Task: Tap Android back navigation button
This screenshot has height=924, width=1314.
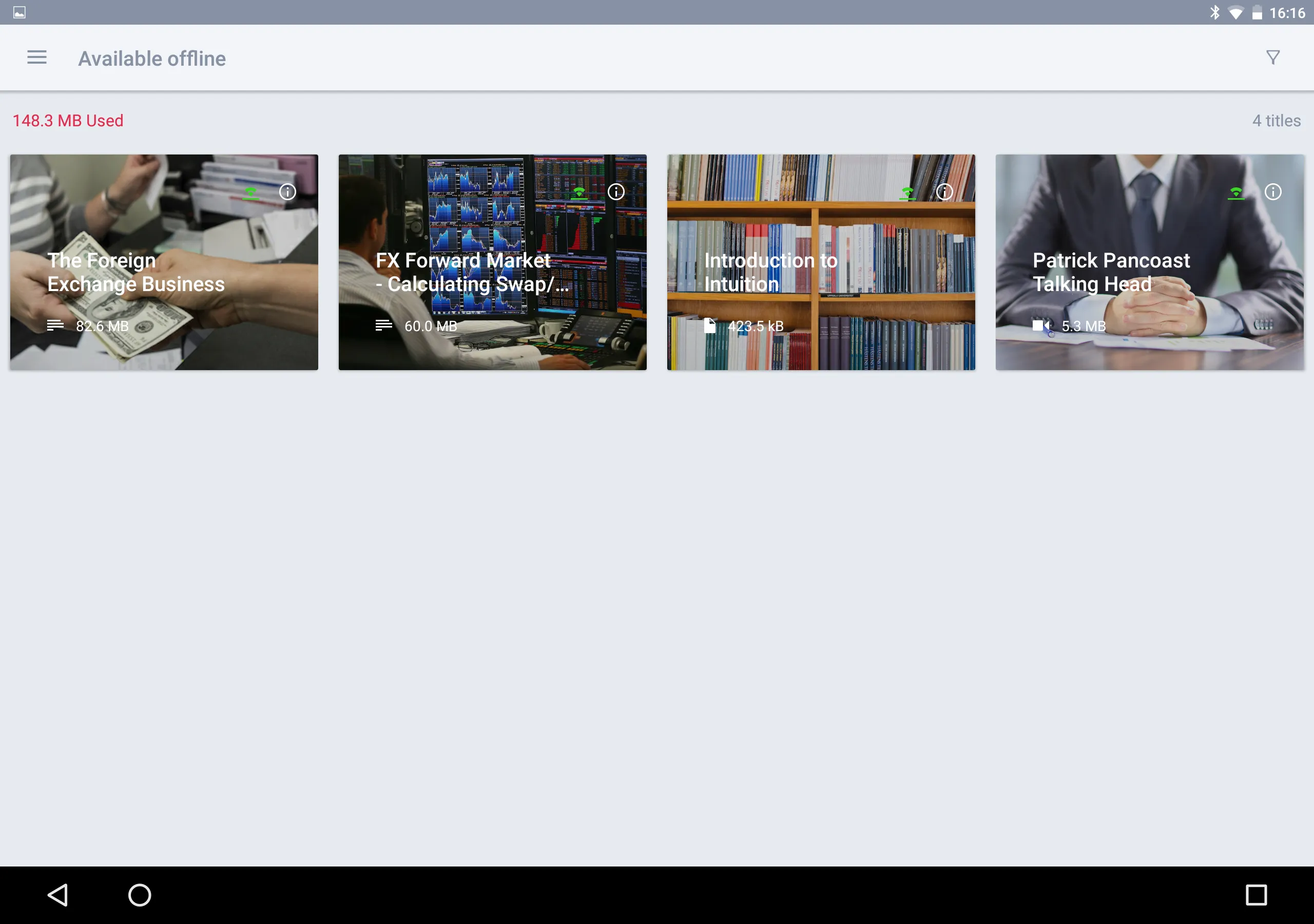Action: pyautogui.click(x=58, y=895)
